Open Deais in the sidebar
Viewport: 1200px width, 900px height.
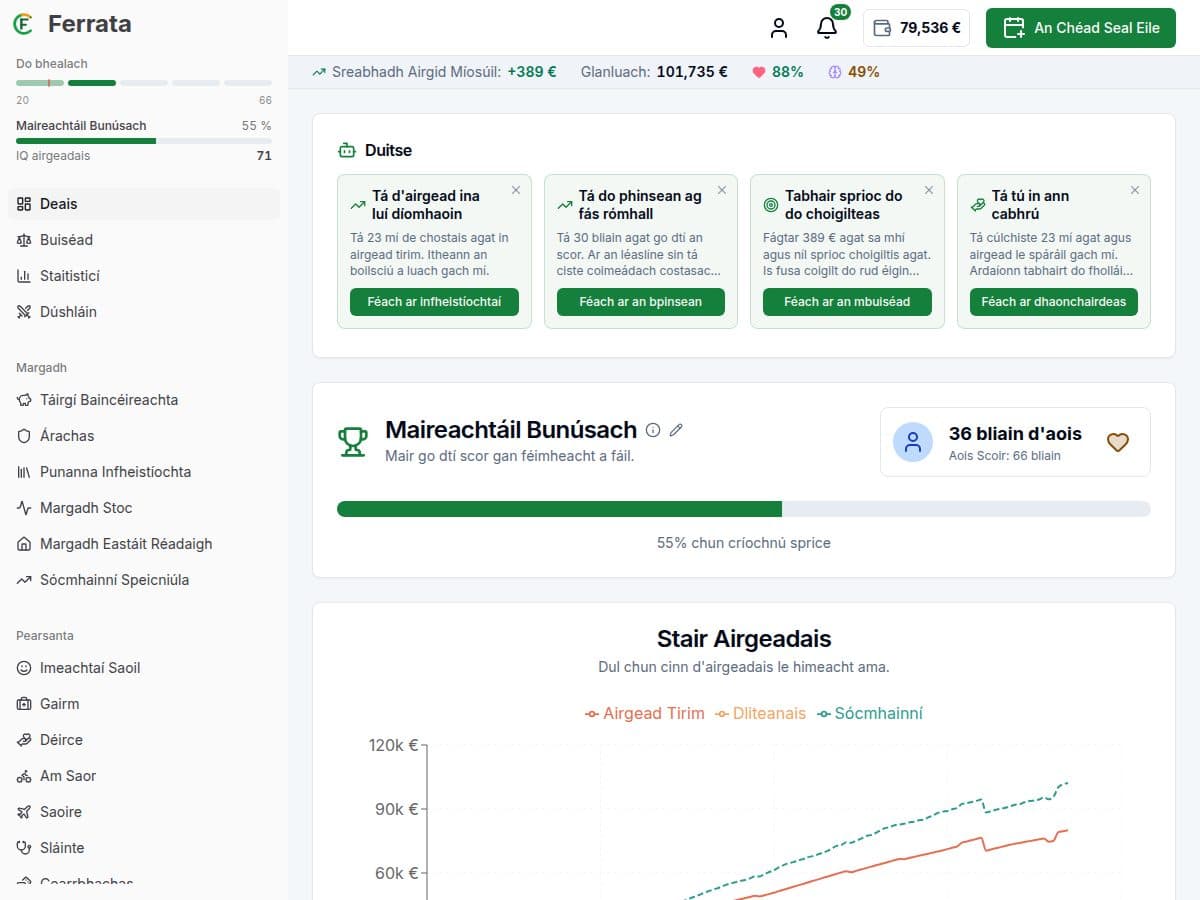tap(144, 204)
